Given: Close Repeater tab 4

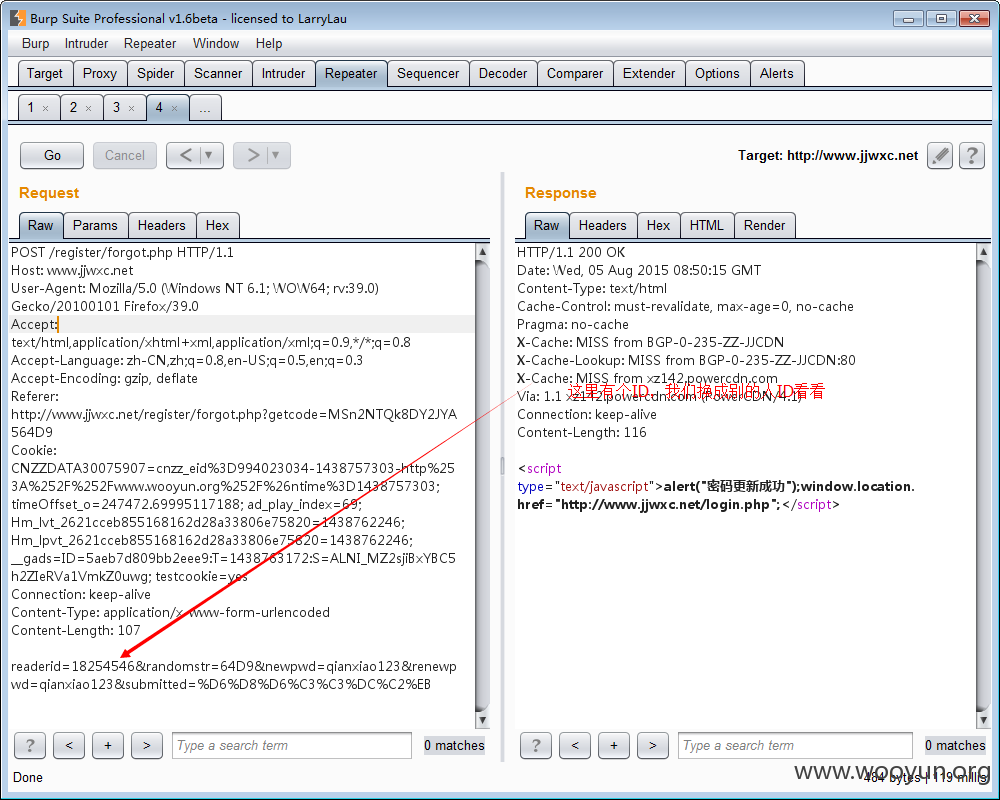Looking at the screenshot, I should pyautogui.click(x=174, y=108).
